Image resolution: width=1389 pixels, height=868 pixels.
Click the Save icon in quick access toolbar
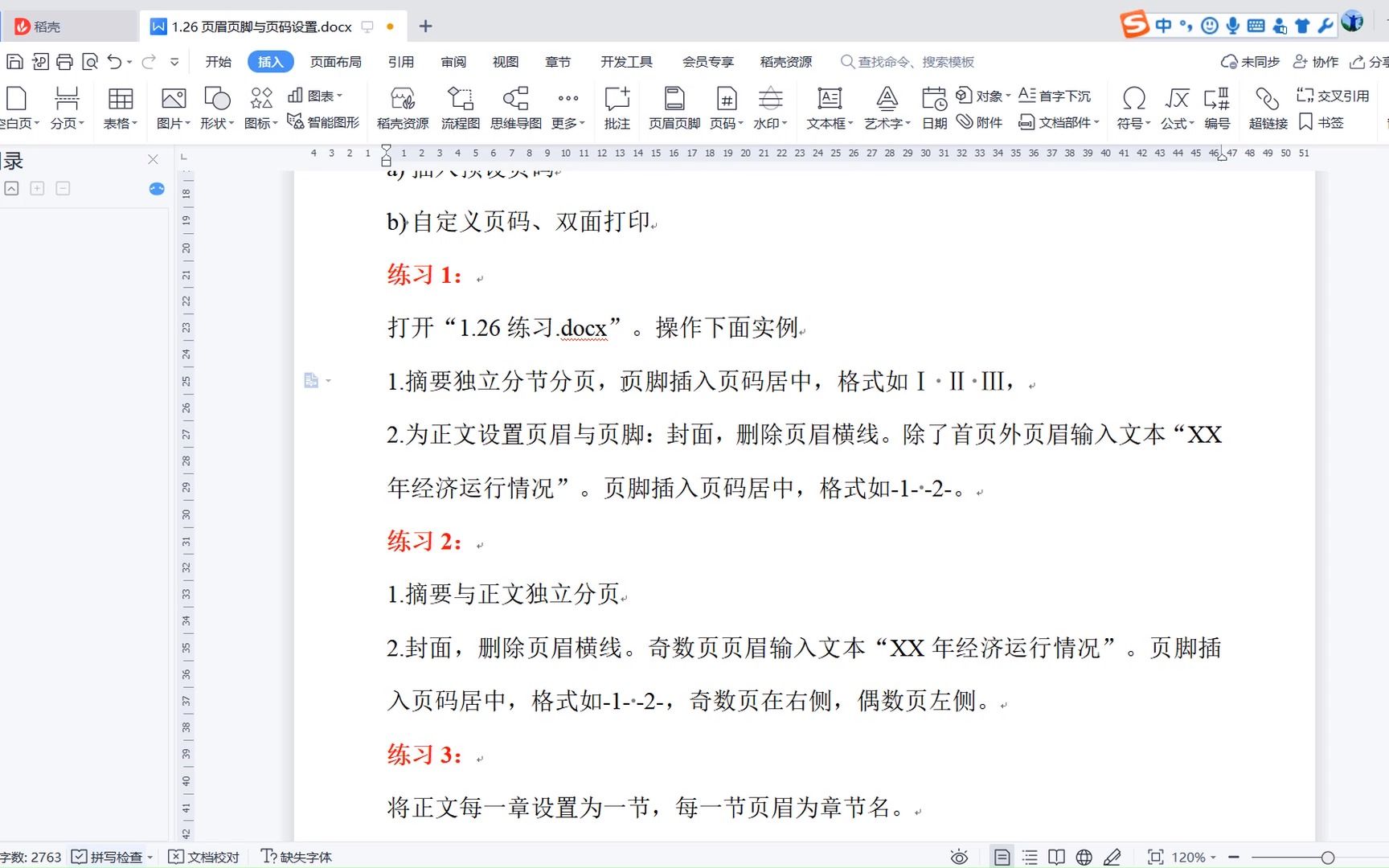click(14, 62)
